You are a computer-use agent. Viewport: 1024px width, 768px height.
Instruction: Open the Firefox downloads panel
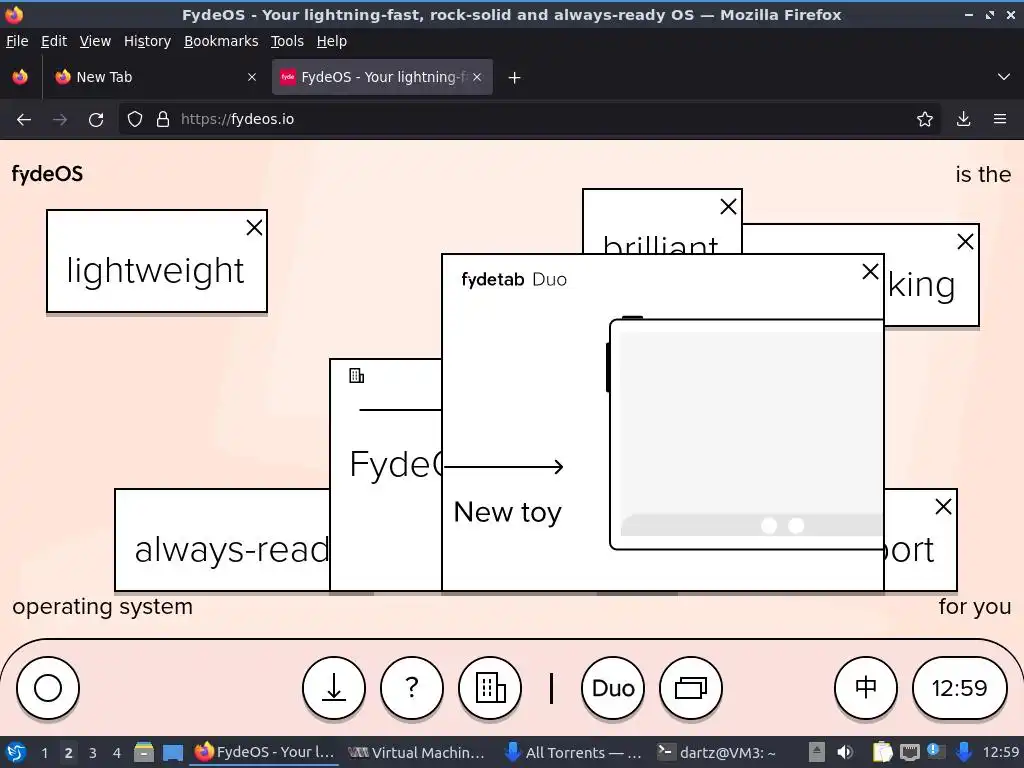coord(963,120)
